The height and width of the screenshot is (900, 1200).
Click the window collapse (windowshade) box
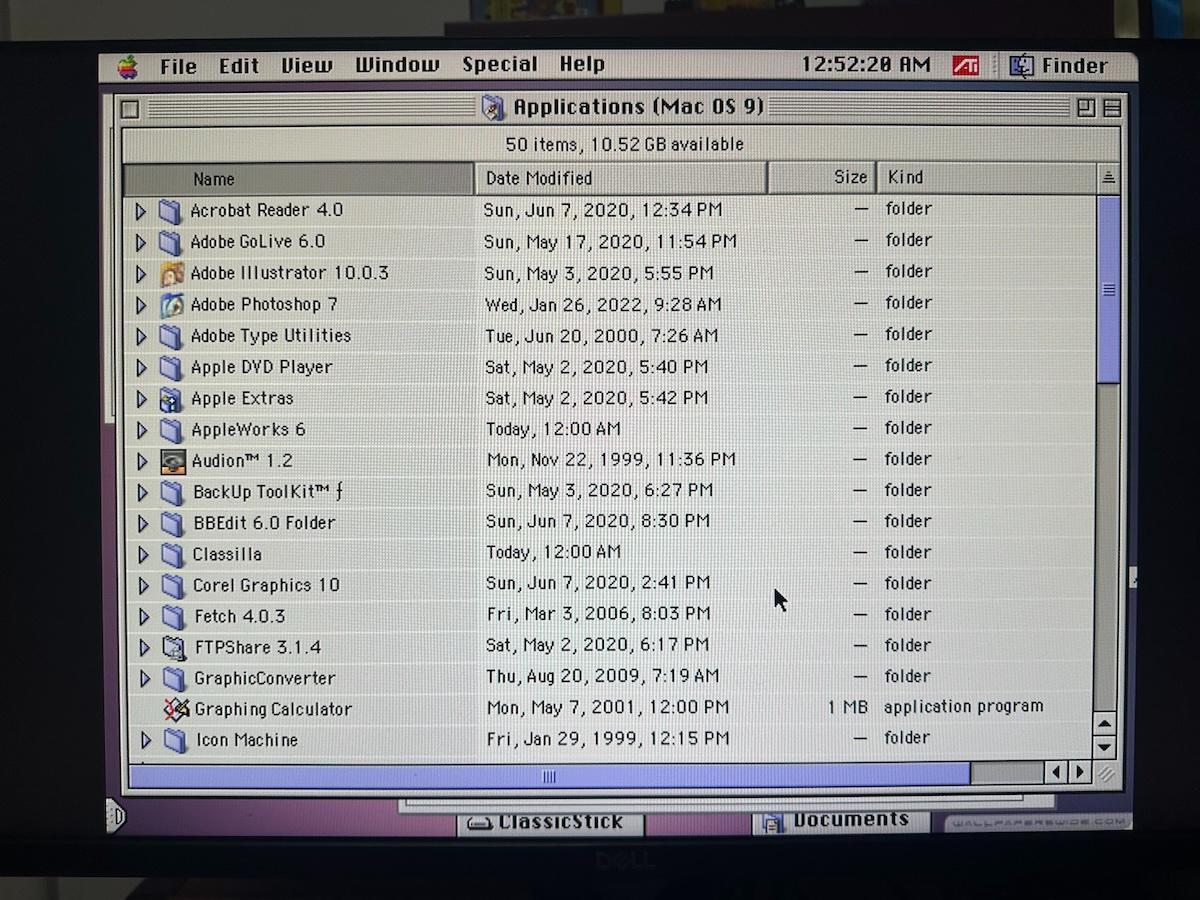(x=1111, y=108)
